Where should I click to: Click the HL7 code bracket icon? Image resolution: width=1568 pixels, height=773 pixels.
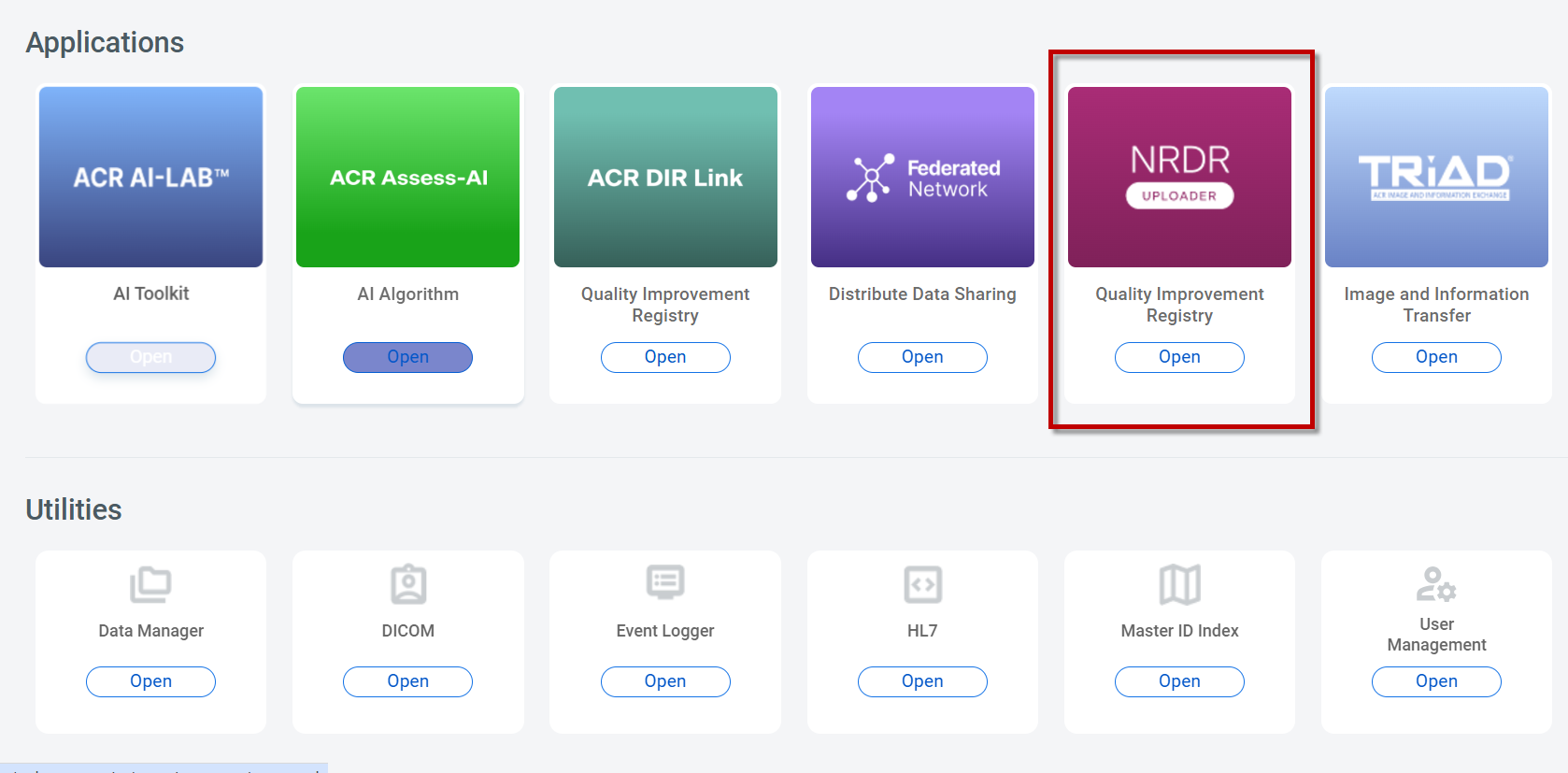click(922, 585)
